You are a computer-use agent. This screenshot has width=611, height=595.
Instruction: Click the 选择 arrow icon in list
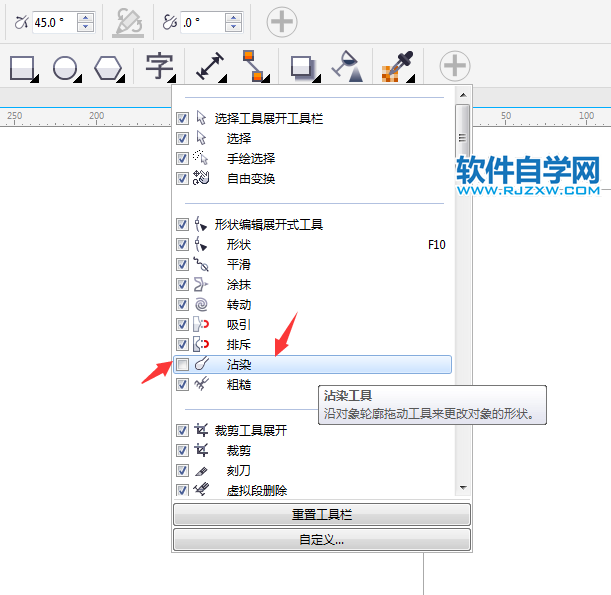coord(201,138)
